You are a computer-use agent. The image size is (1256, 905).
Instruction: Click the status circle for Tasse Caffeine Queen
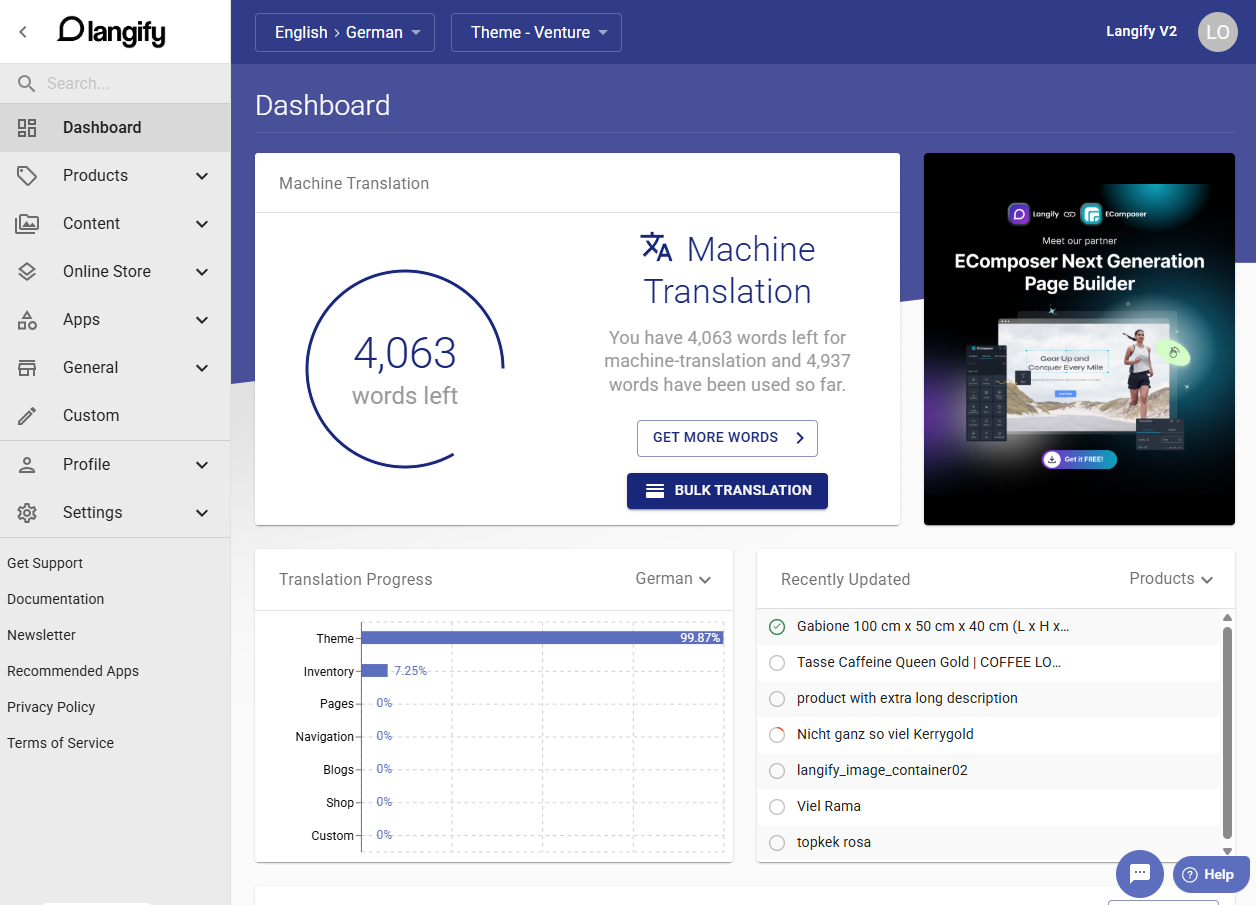click(x=777, y=663)
